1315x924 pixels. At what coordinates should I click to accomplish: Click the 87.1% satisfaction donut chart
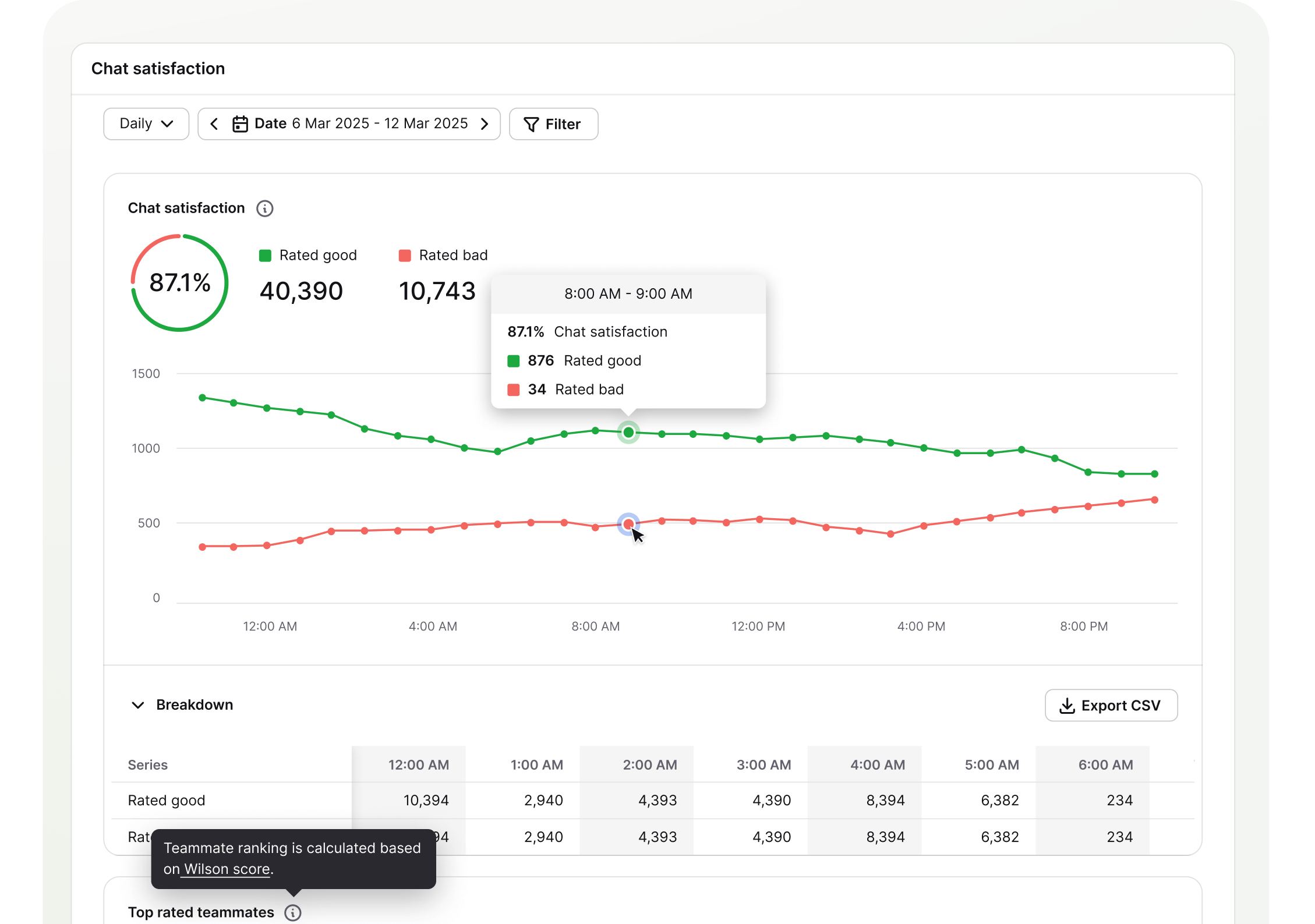click(179, 283)
